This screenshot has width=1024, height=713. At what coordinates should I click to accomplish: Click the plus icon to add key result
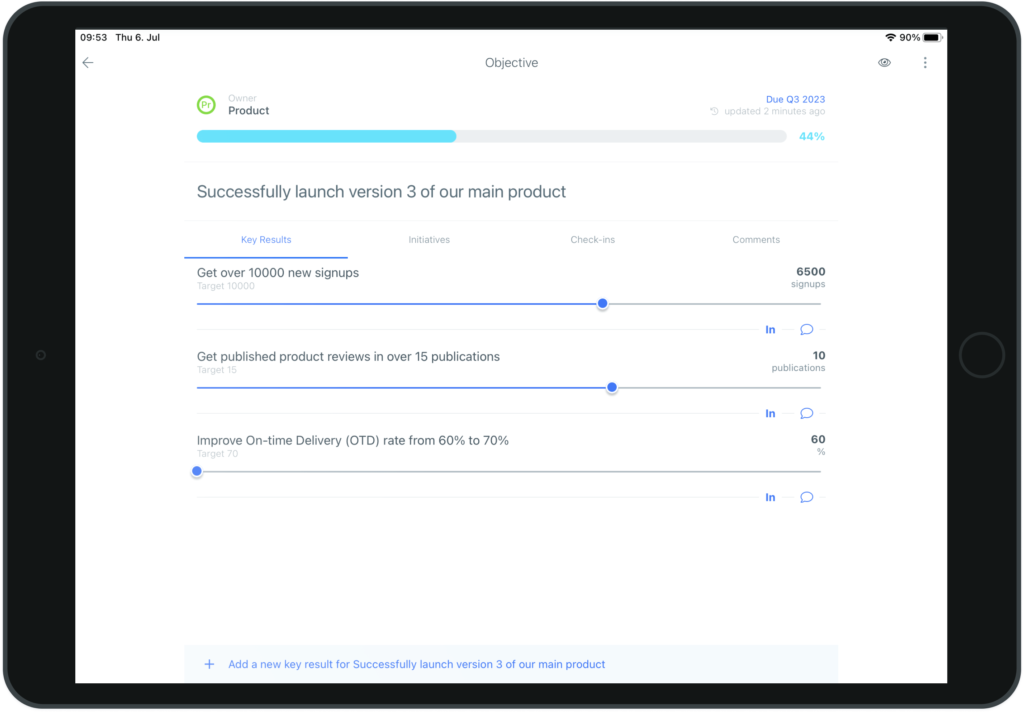click(209, 664)
